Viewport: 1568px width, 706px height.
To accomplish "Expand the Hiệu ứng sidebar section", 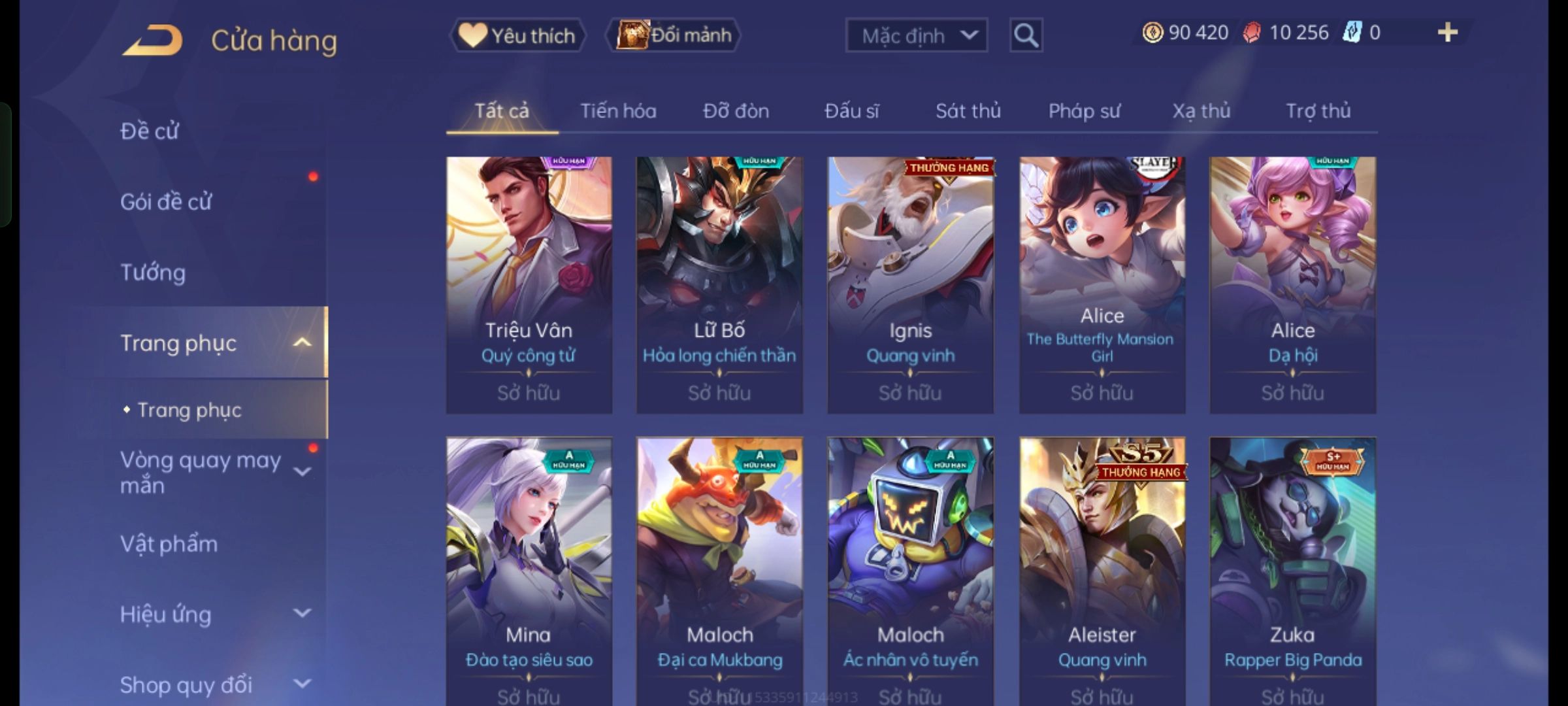I will click(x=302, y=613).
